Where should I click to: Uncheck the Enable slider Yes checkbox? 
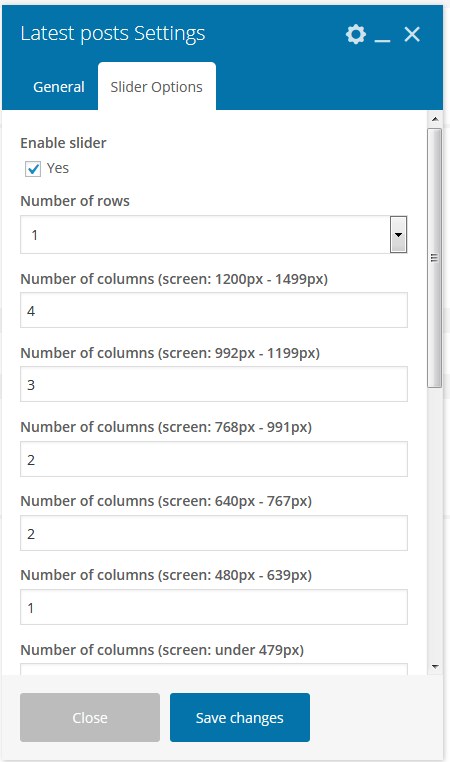click(33, 169)
